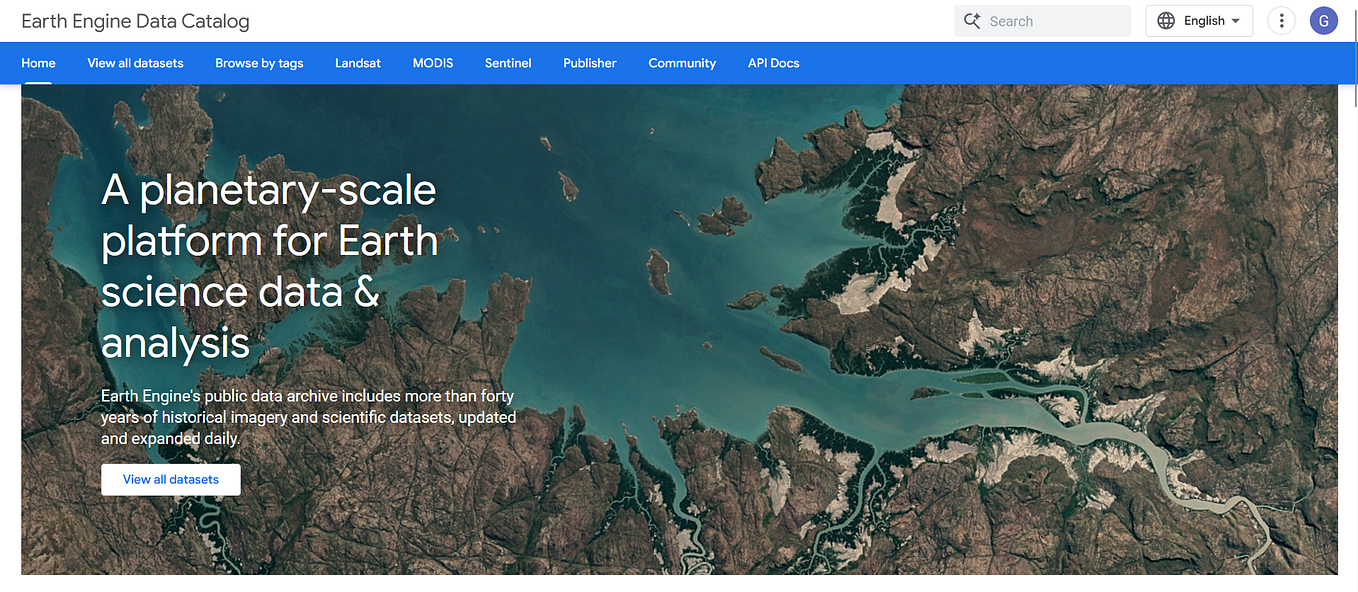
Task: Open the Browse by tags tab
Action: [259, 63]
